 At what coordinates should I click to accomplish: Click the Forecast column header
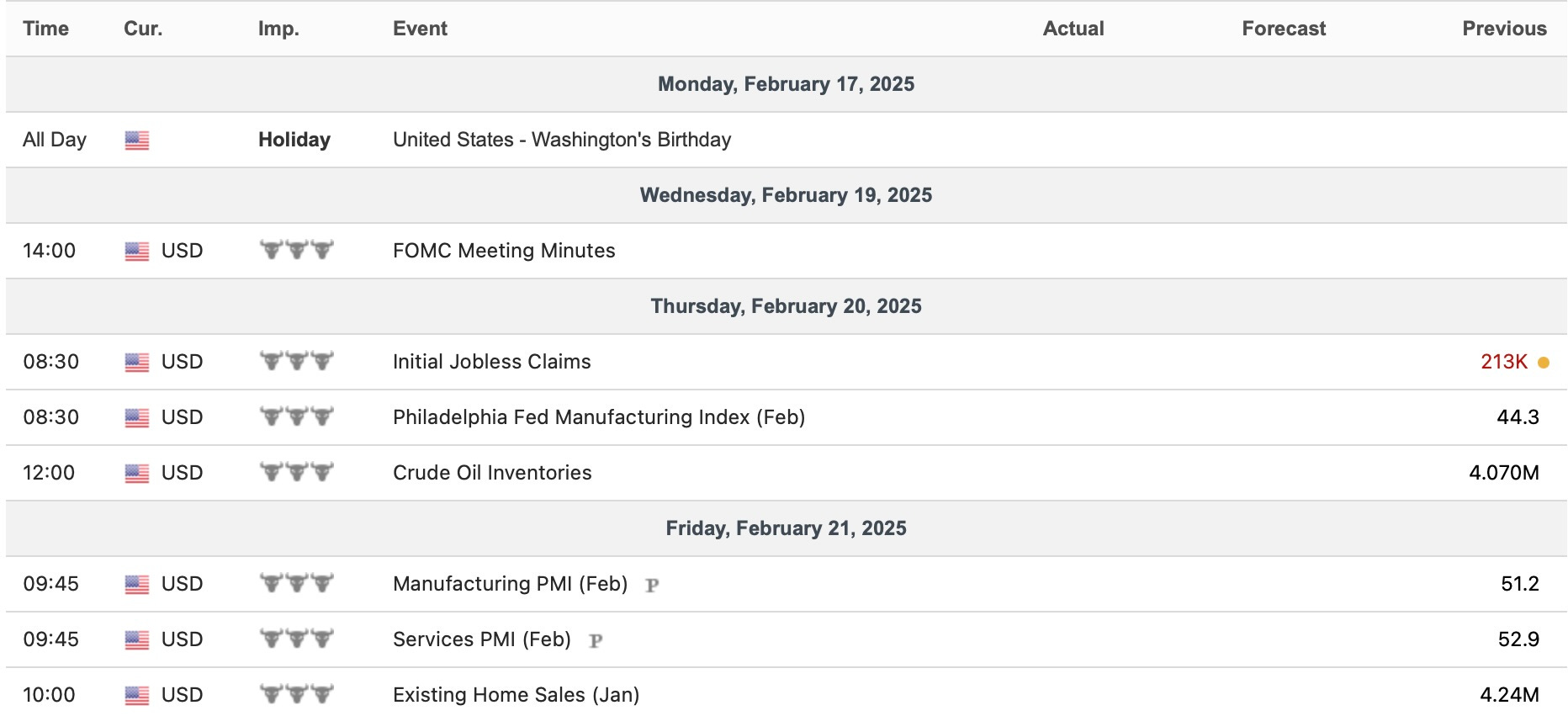pos(1284,29)
